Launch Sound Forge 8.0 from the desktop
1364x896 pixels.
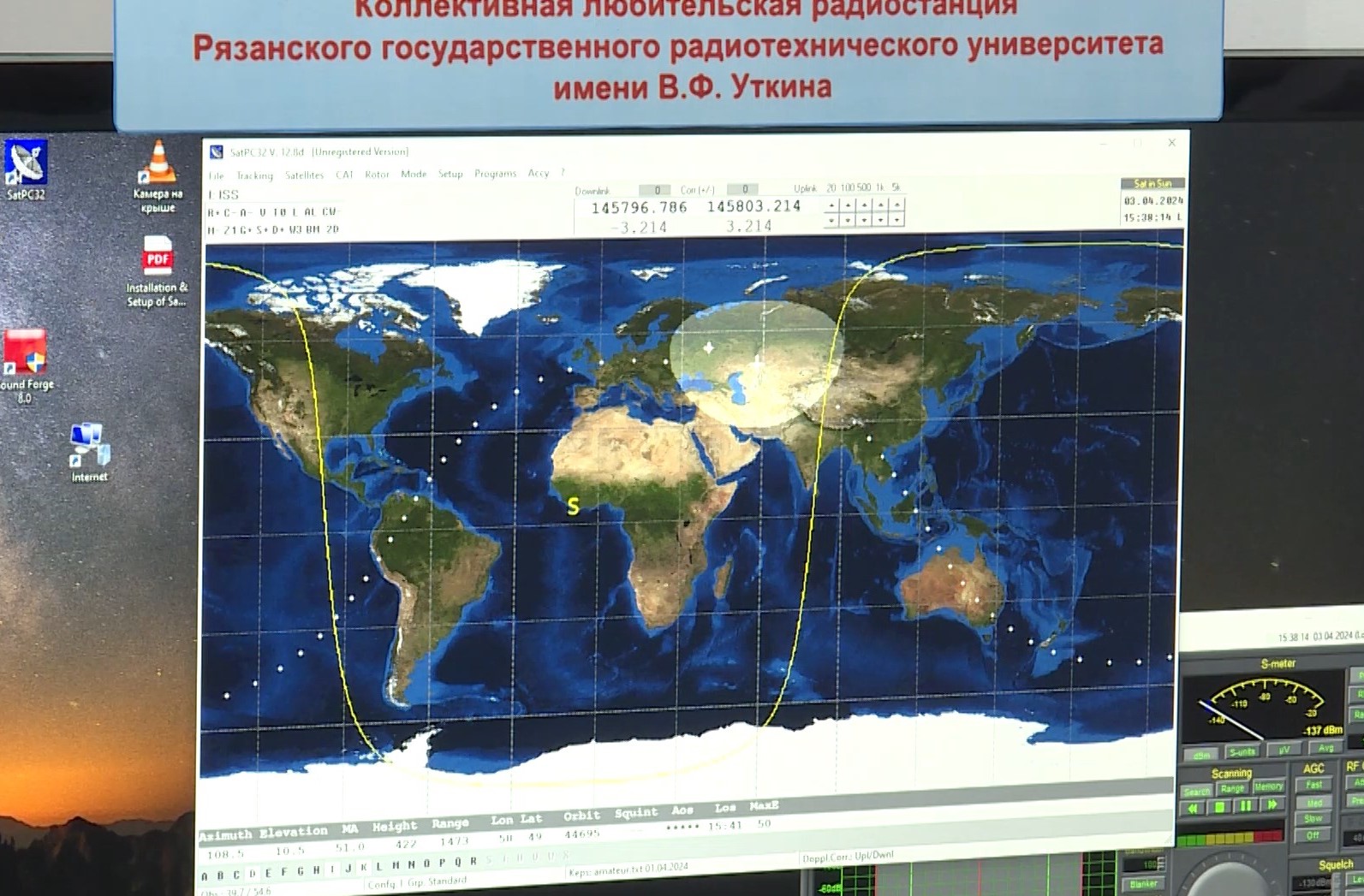point(26,366)
